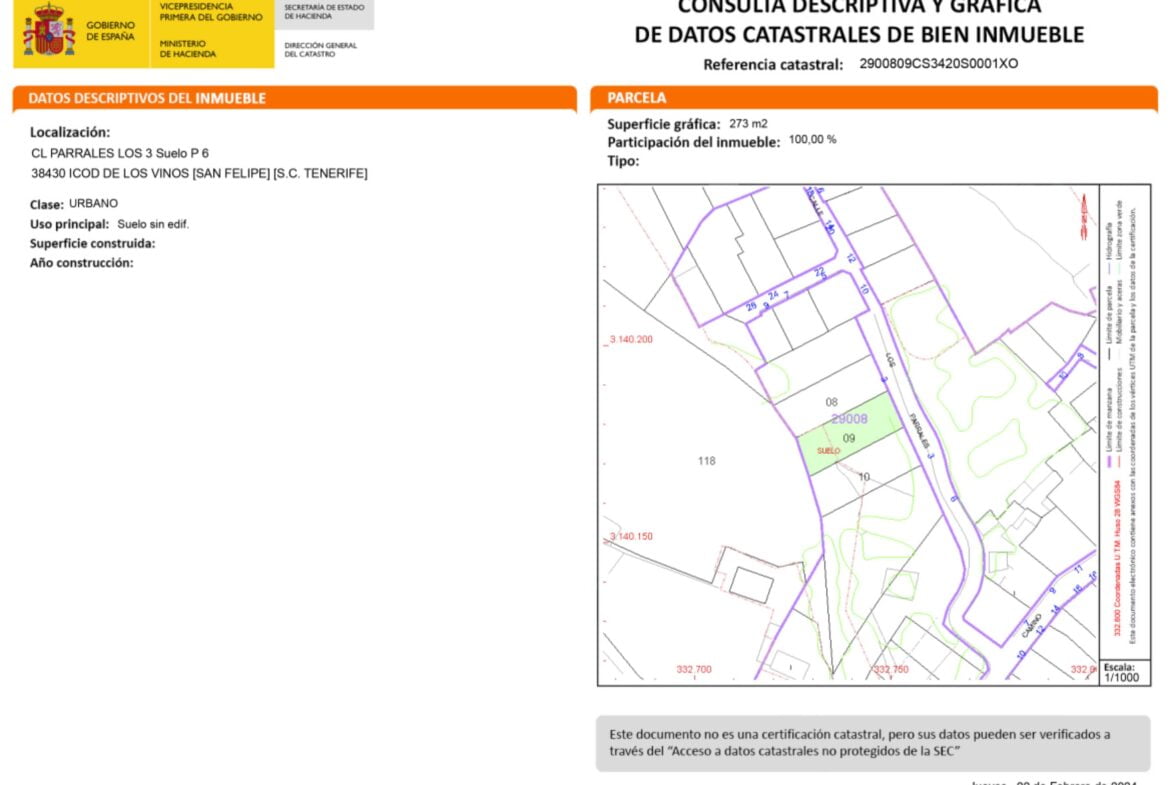Click the '332.700' coordinate label
Viewport: 1170px width, 785px height.
694,669
